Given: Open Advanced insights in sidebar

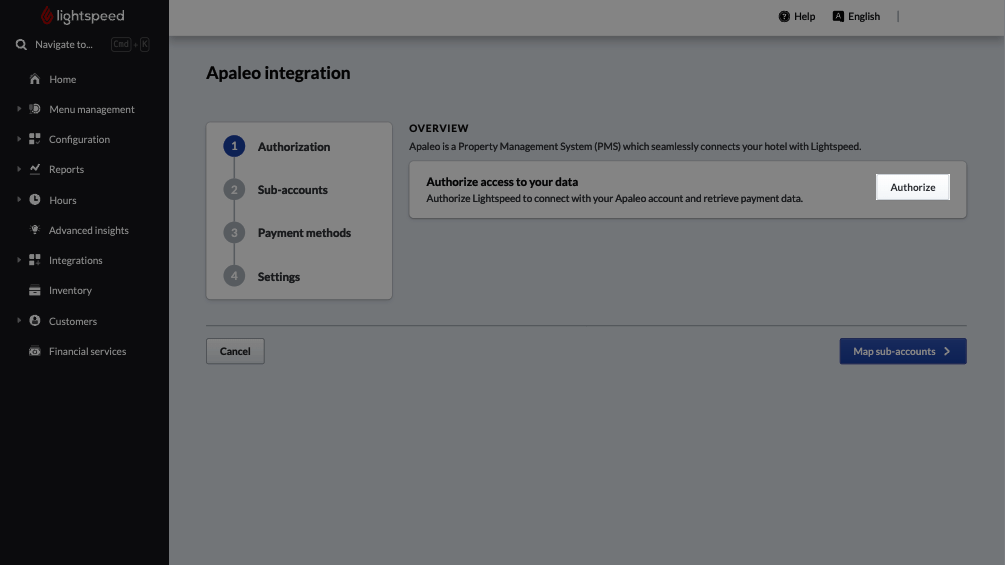Looking at the screenshot, I should coord(88,231).
